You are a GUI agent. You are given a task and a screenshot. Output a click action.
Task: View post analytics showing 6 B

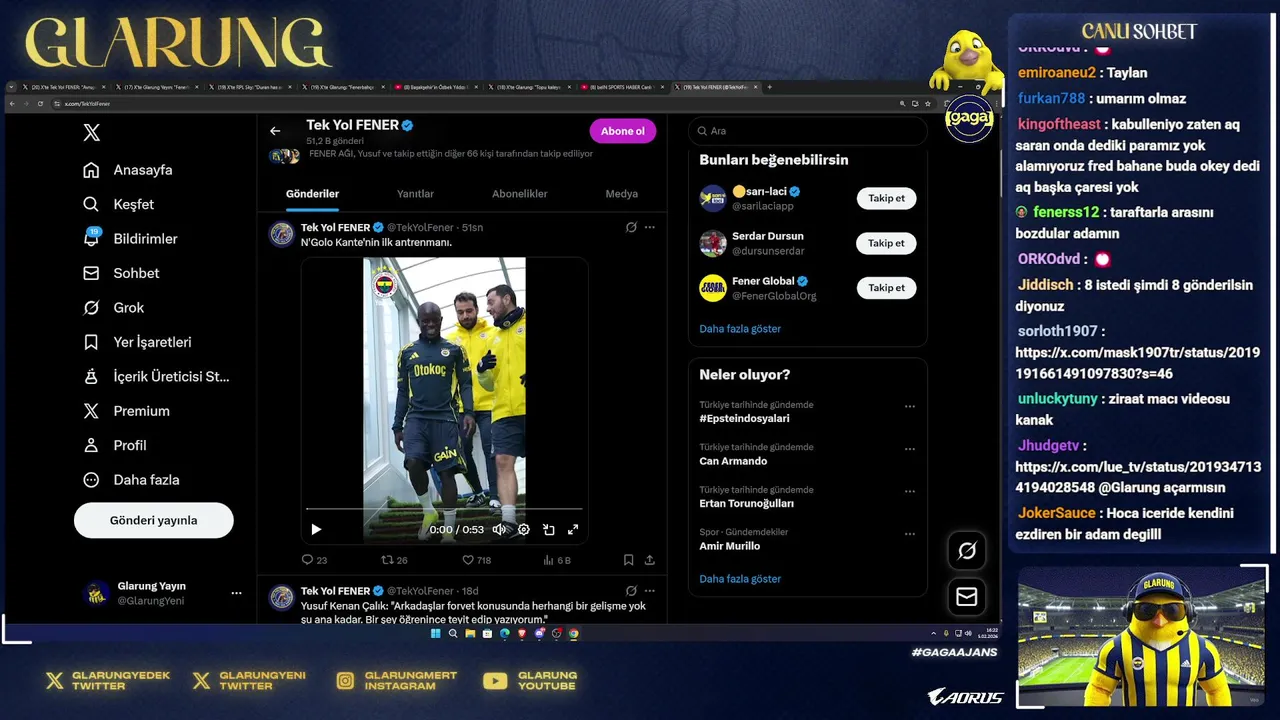[x=556, y=560]
